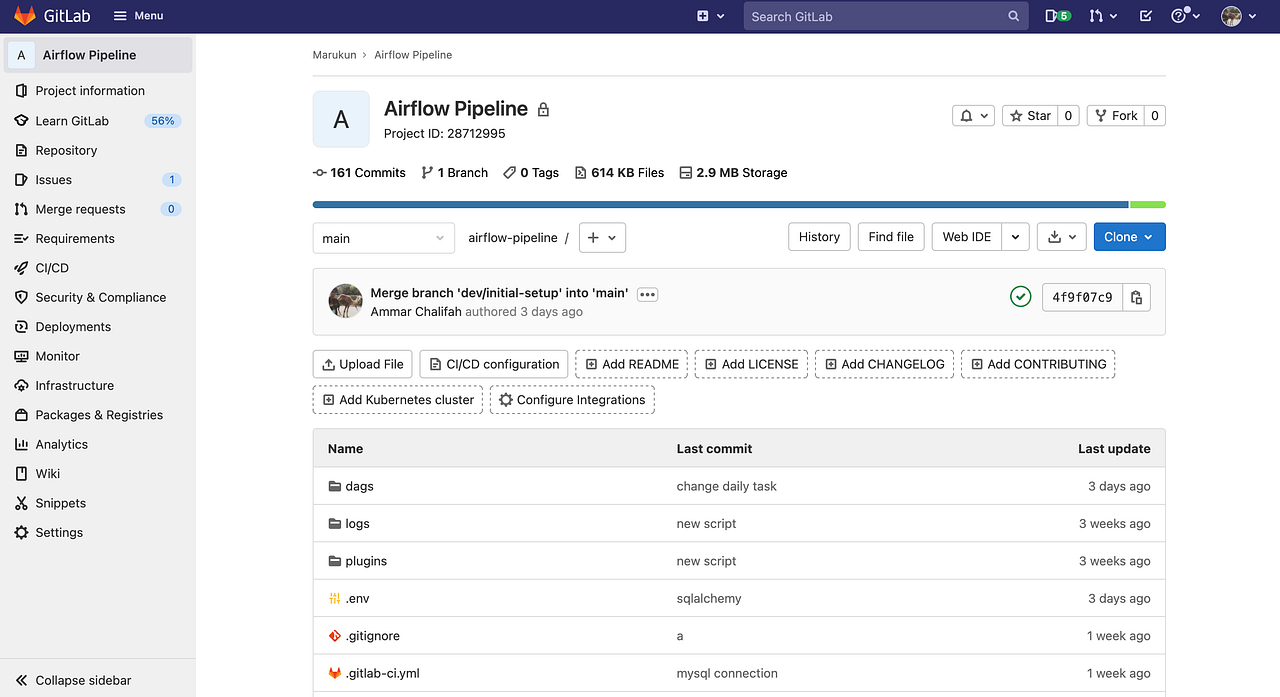
Task: Select Settings in the sidebar
Action: (x=58, y=532)
